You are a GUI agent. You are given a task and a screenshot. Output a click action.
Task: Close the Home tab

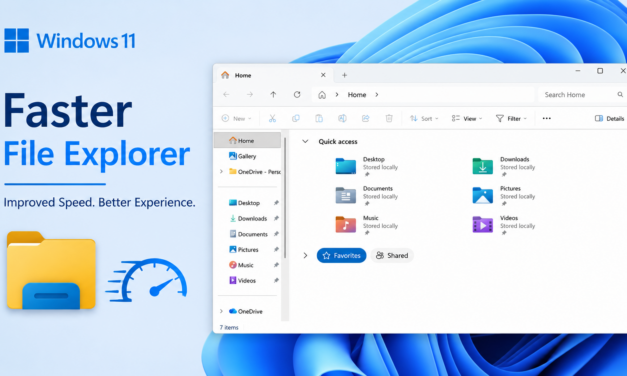point(323,75)
